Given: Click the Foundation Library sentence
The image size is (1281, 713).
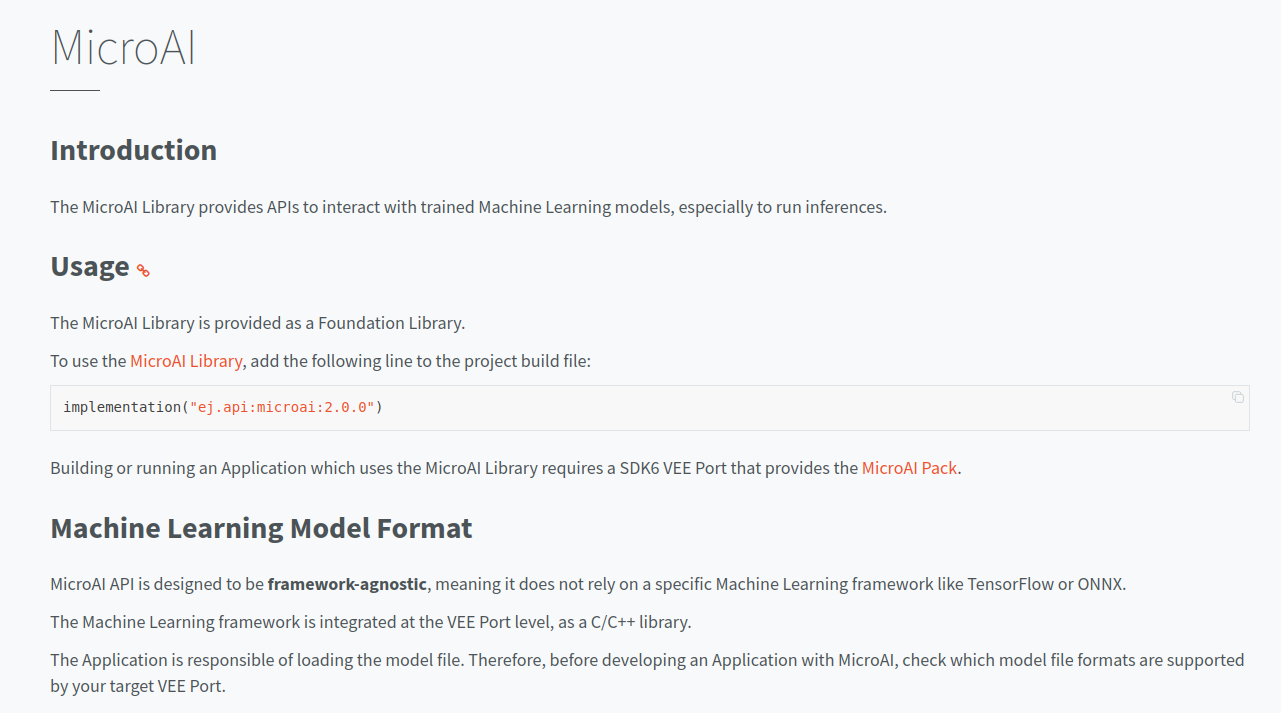Looking at the screenshot, I should tap(258, 323).
